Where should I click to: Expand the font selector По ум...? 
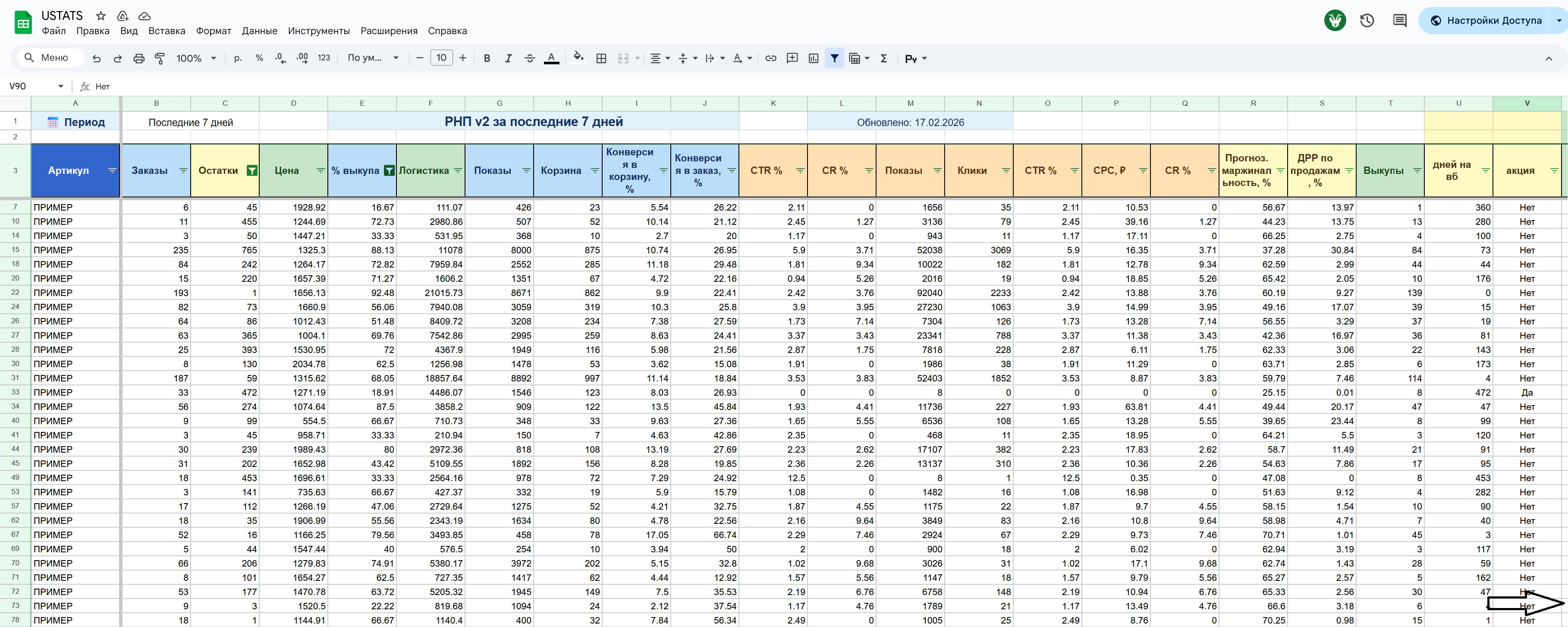pos(373,58)
